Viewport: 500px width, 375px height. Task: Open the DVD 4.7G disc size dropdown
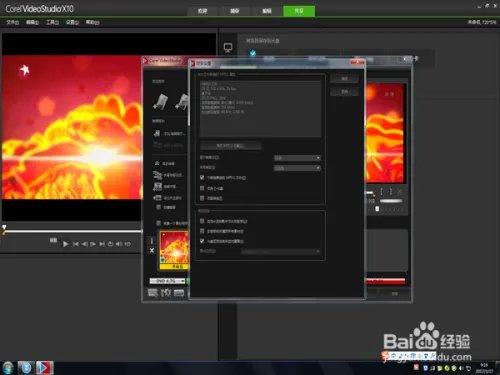pos(167,281)
